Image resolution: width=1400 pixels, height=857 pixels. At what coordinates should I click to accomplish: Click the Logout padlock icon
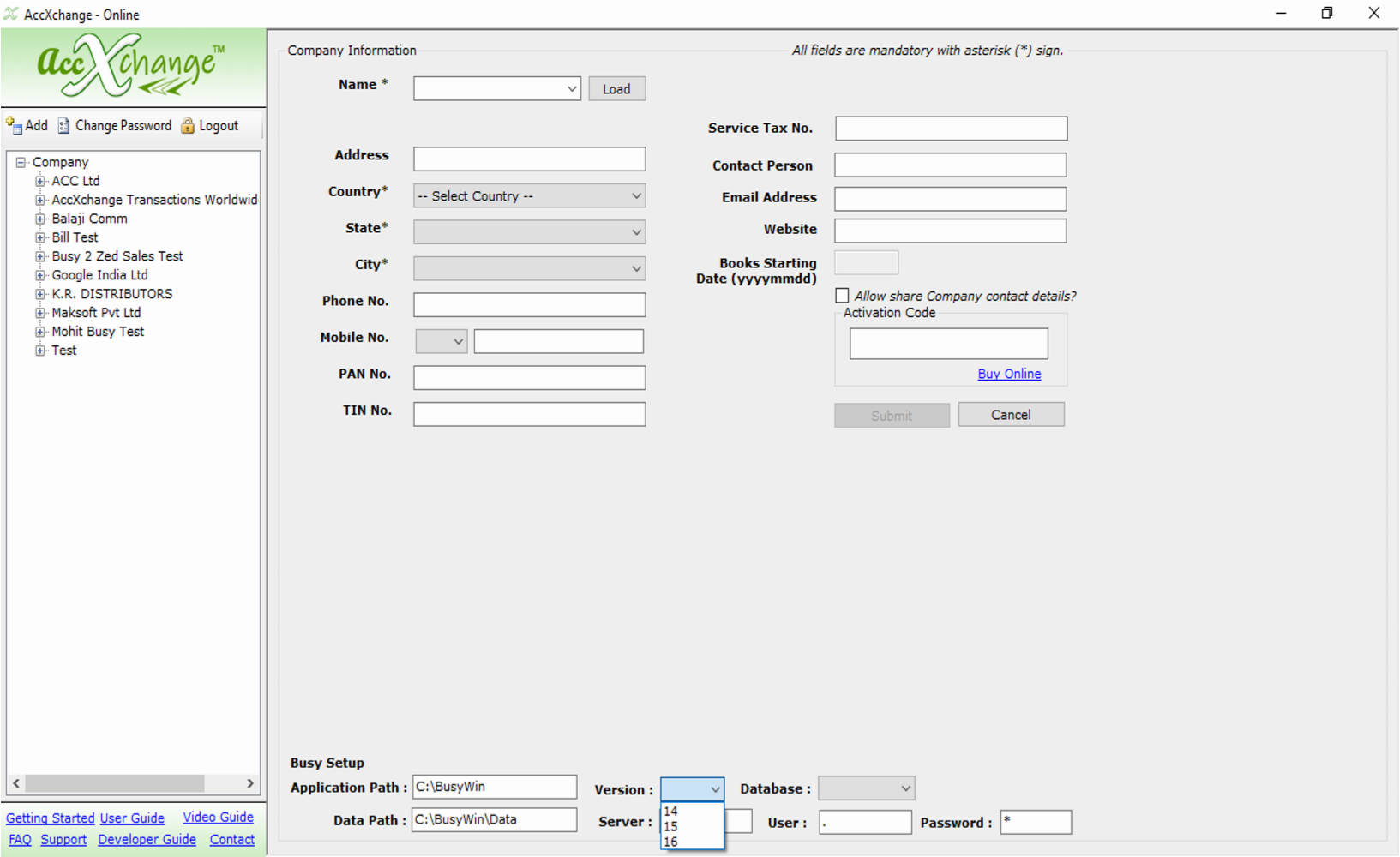click(x=188, y=126)
